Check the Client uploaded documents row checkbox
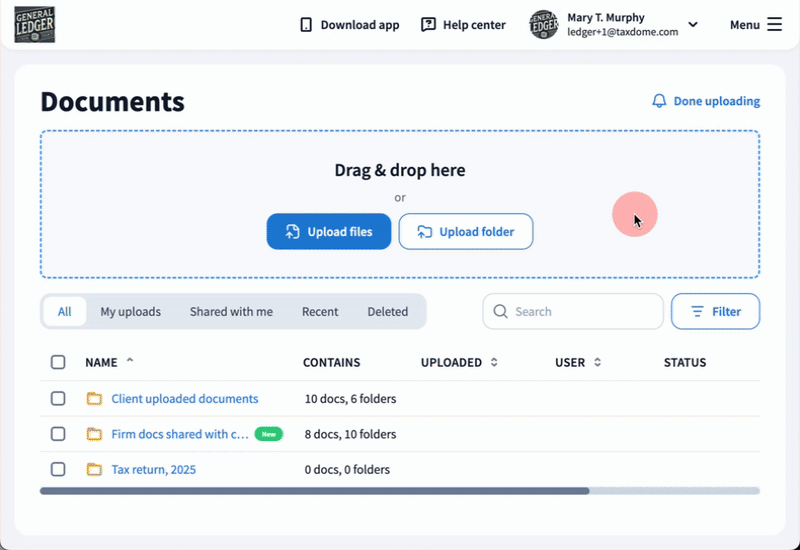This screenshot has height=550, width=800. click(58, 399)
